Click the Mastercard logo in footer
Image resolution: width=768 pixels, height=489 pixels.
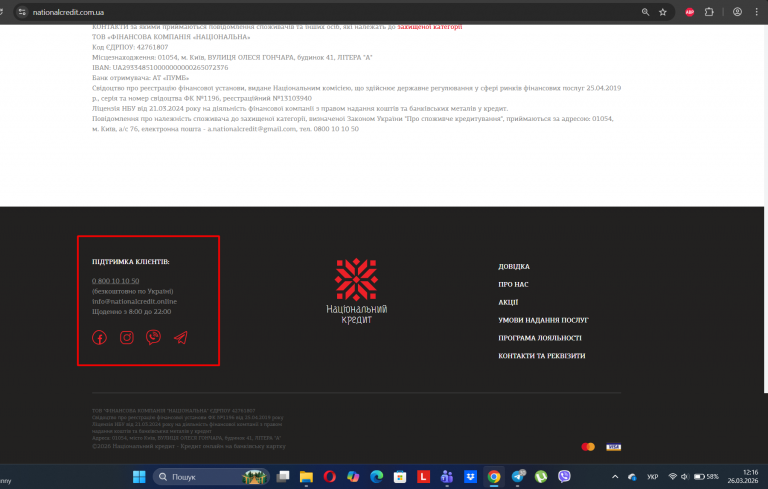588,447
